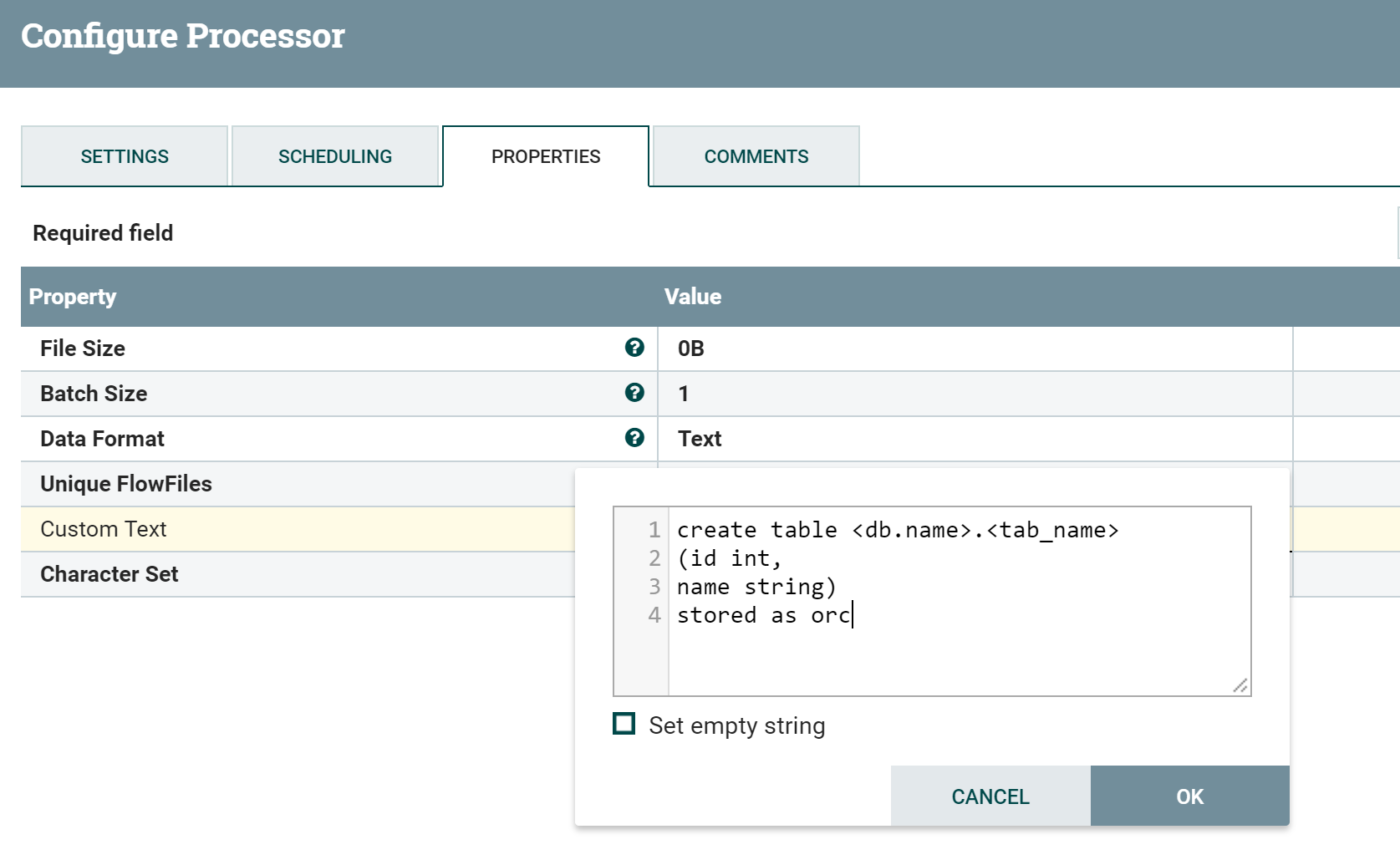Click the Property column header

(73, 297)
